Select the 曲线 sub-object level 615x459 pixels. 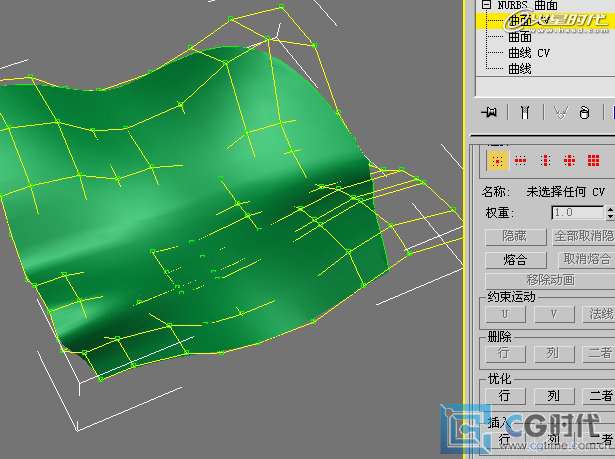(520, 69)
